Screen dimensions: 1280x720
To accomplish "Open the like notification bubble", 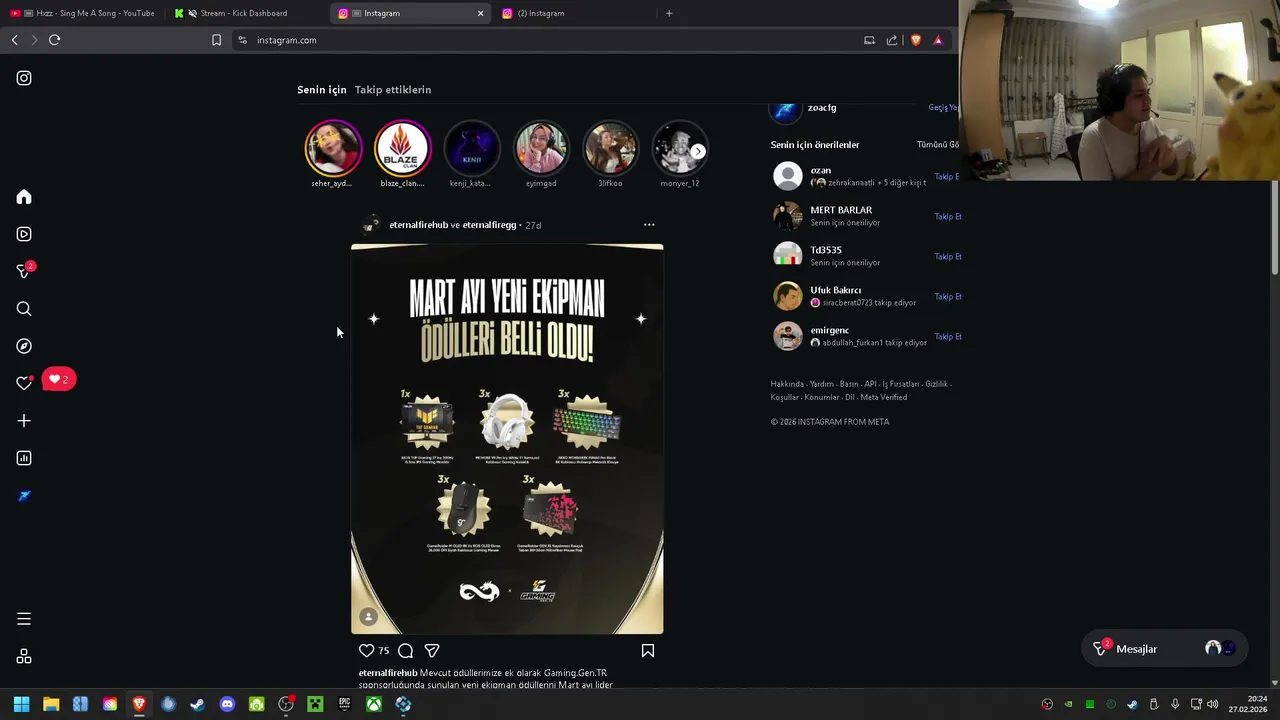I will 59,379.
